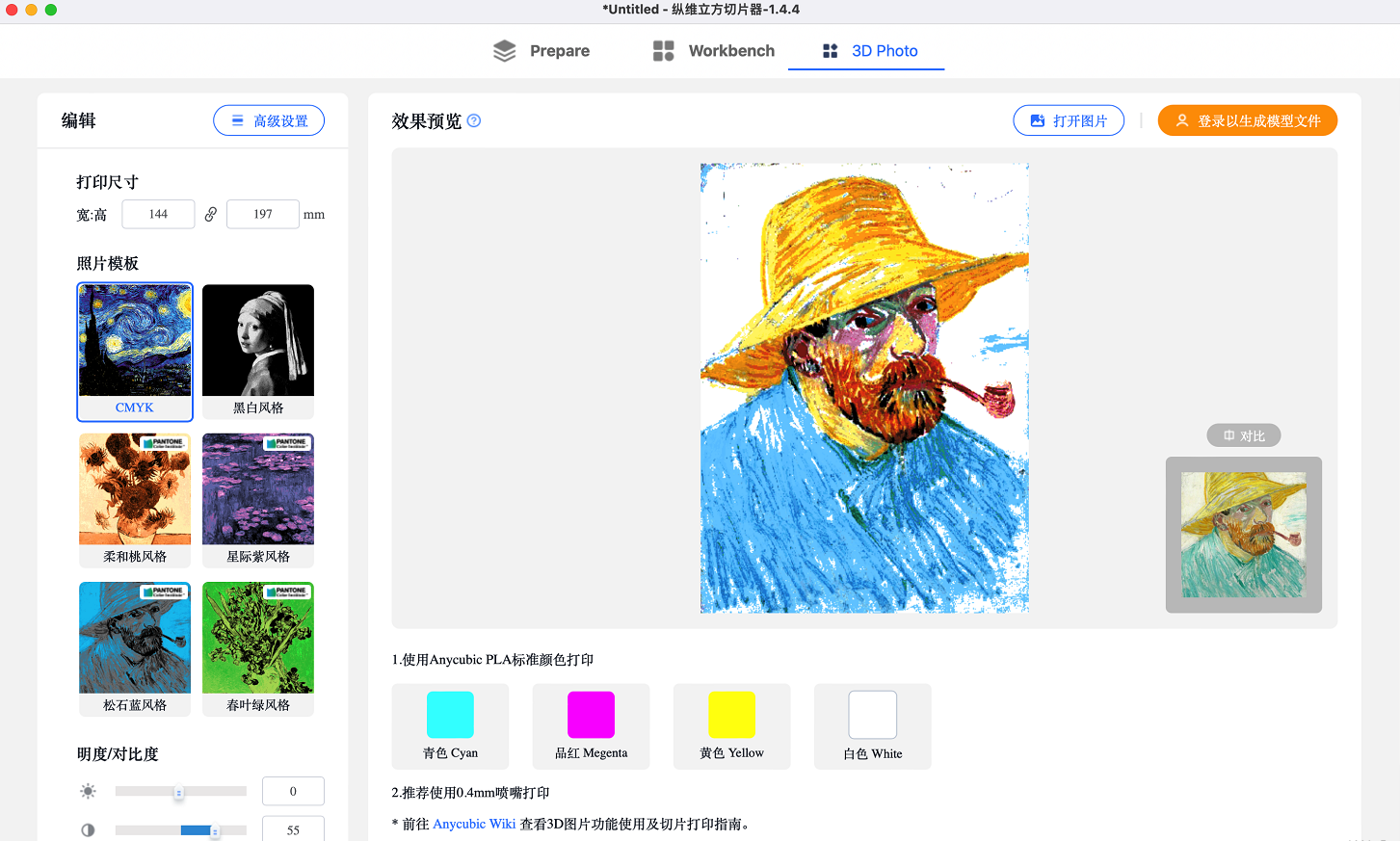Click the contrast slider handle

tap(215, 831)
